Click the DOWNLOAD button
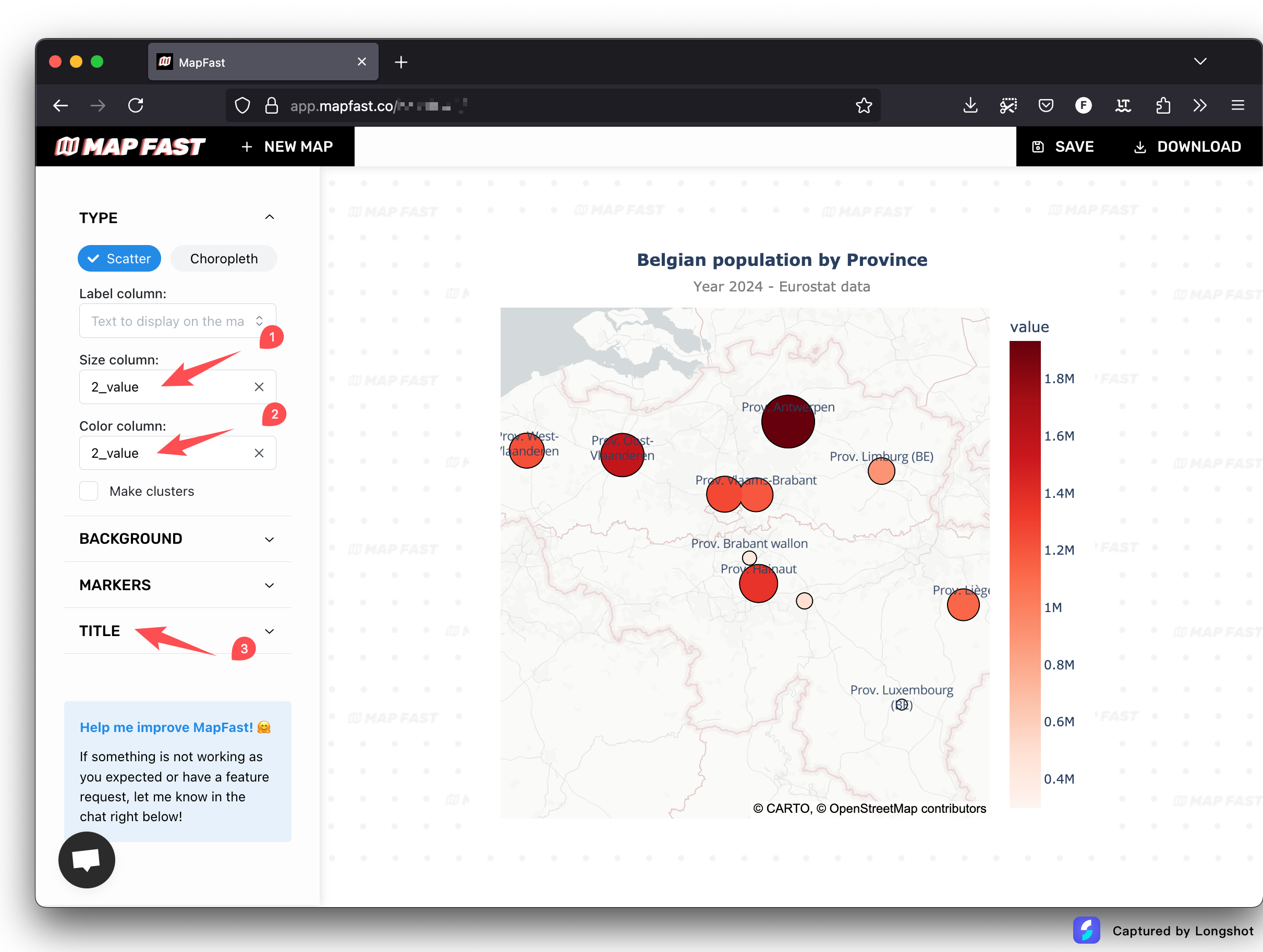Viewport: 1263px width, 952px height. pyautogui.click(x=1187, y=147)
